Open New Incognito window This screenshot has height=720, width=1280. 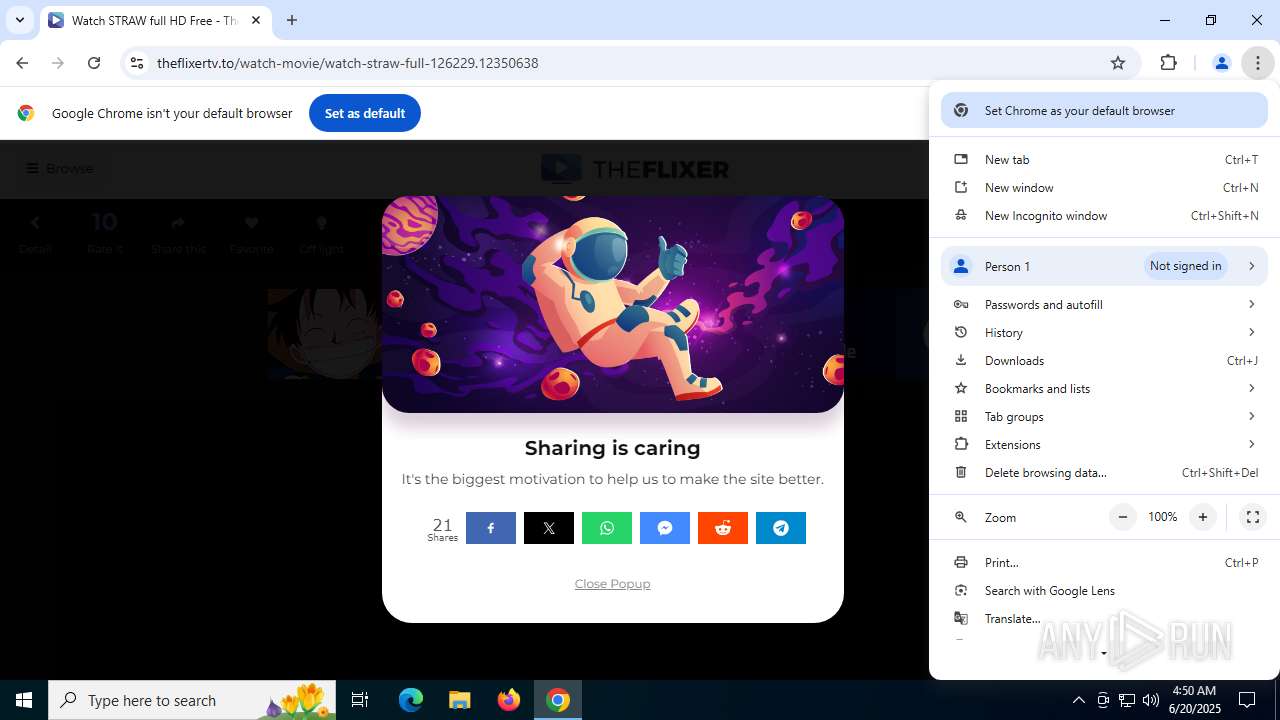[x=1104, y=216]
